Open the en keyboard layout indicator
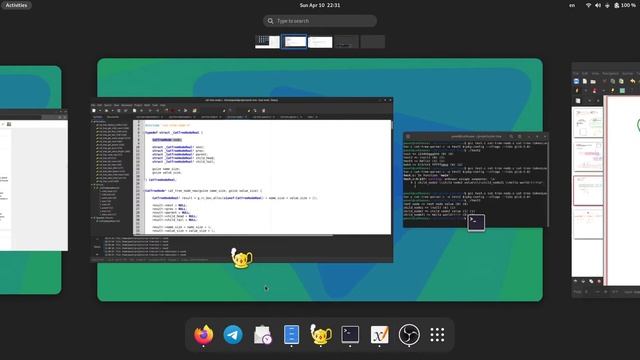This screenshot has width=640, height=360. click(572, 5)
